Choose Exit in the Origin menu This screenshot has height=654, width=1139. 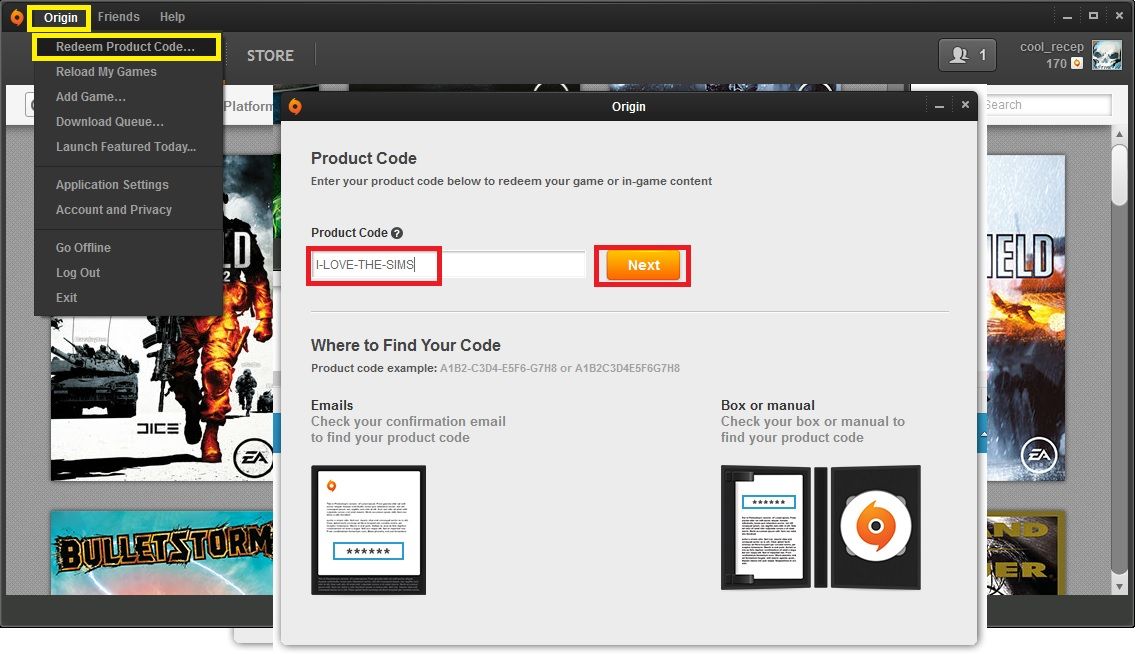(x=66, y=298)
